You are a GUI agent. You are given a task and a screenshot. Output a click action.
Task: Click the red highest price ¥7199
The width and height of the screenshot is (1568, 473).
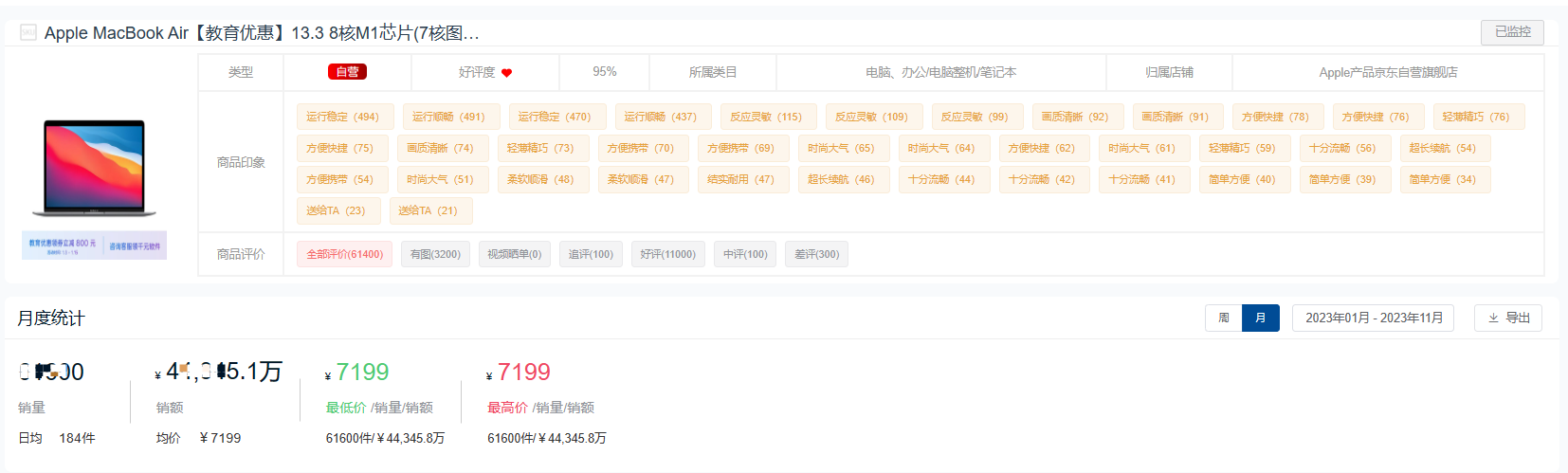(x=519, y=372)
